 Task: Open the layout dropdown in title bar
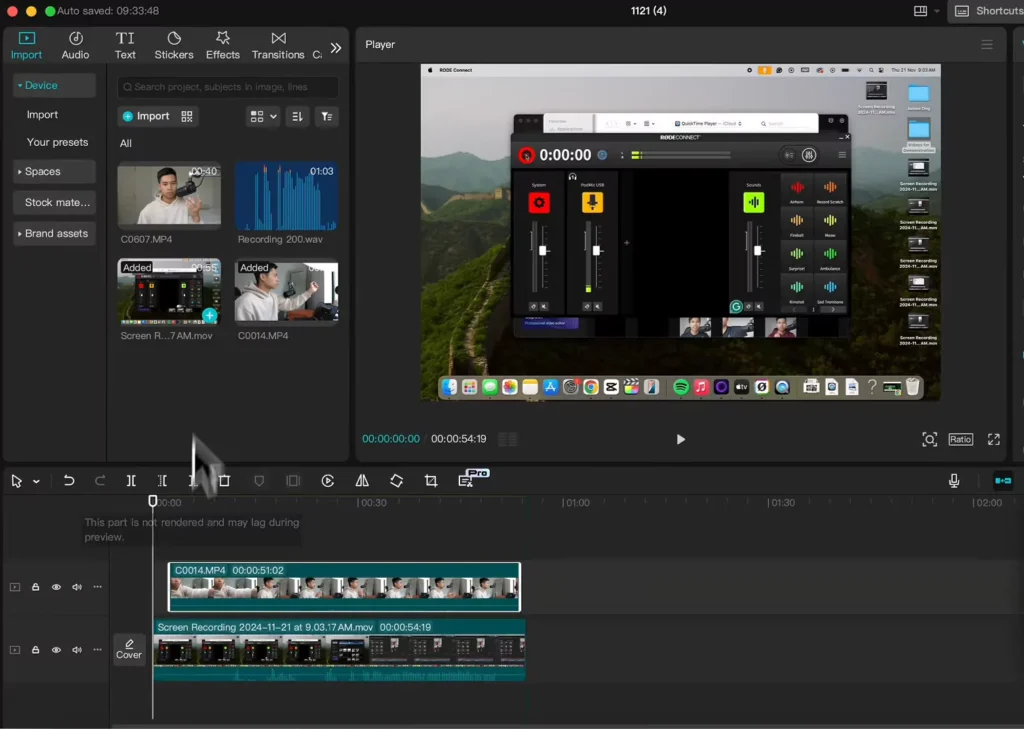pyautogui.click(x=927, y=11)
